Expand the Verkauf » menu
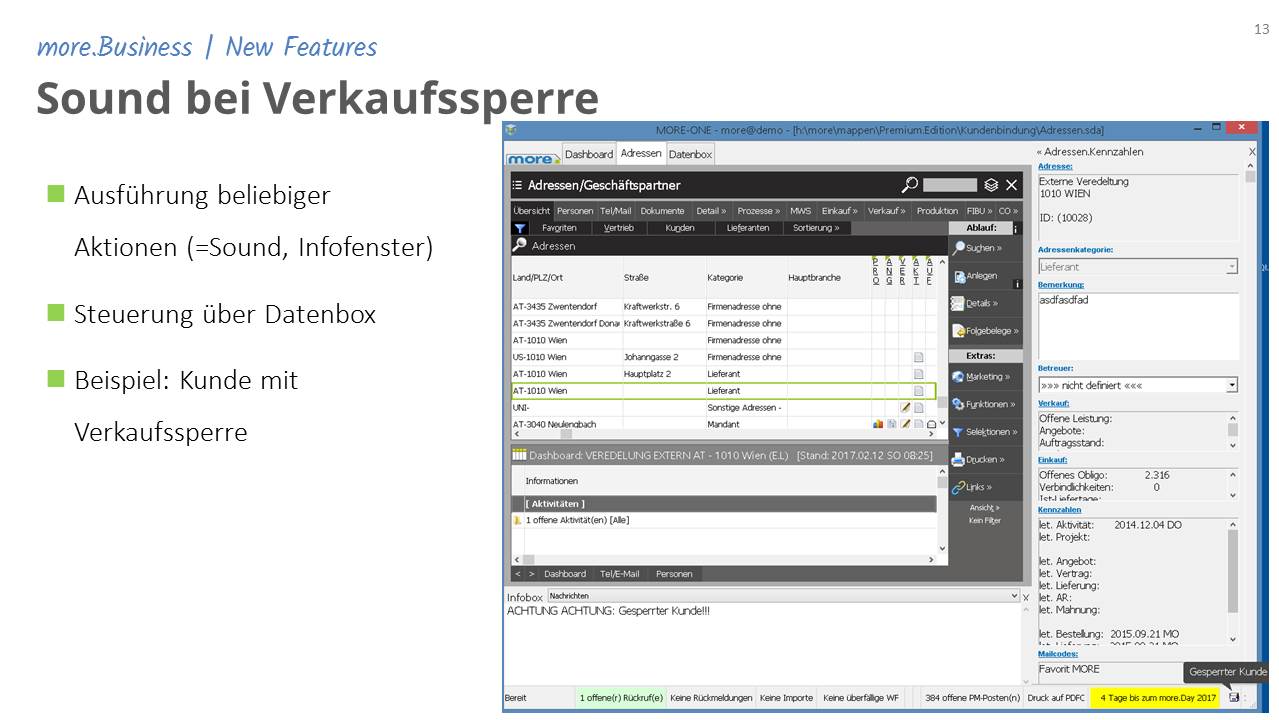The height and width of the screenshot is (720, 1279). coord(886,211)
